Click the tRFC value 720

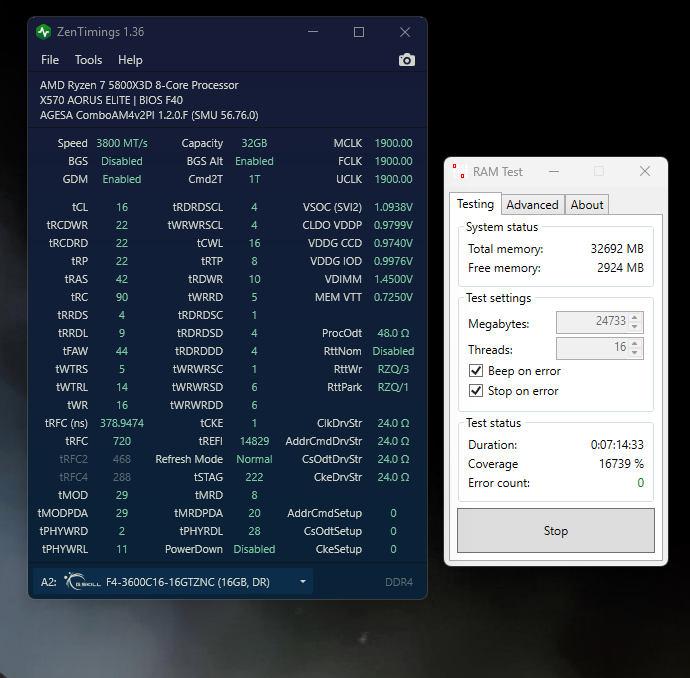pos(122,441)
